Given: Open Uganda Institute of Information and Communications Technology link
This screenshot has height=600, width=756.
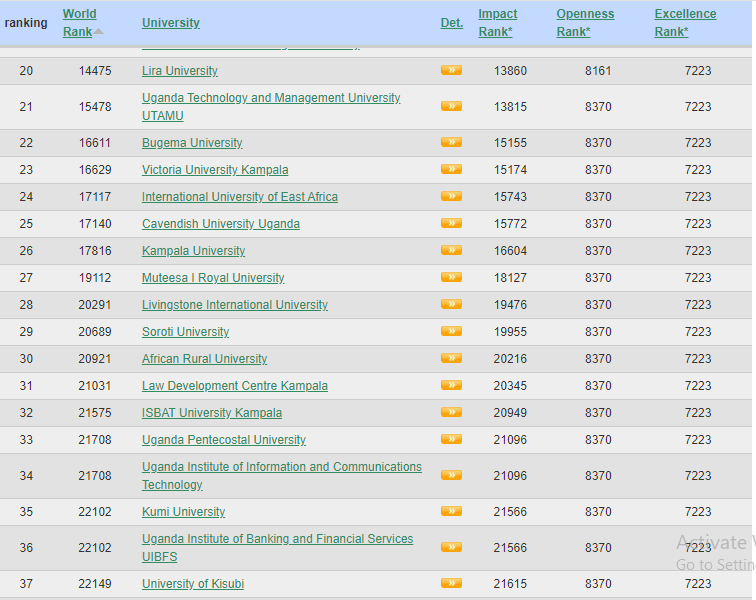Looking at the screenshot, I should (282, 476).
